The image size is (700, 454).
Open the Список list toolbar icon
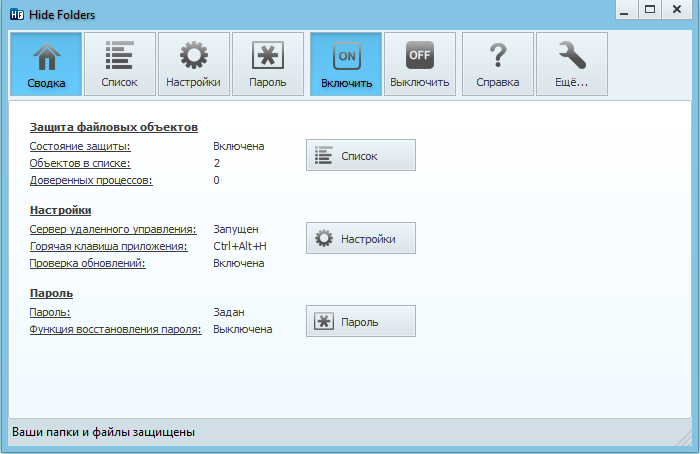[x=120, y=64]
